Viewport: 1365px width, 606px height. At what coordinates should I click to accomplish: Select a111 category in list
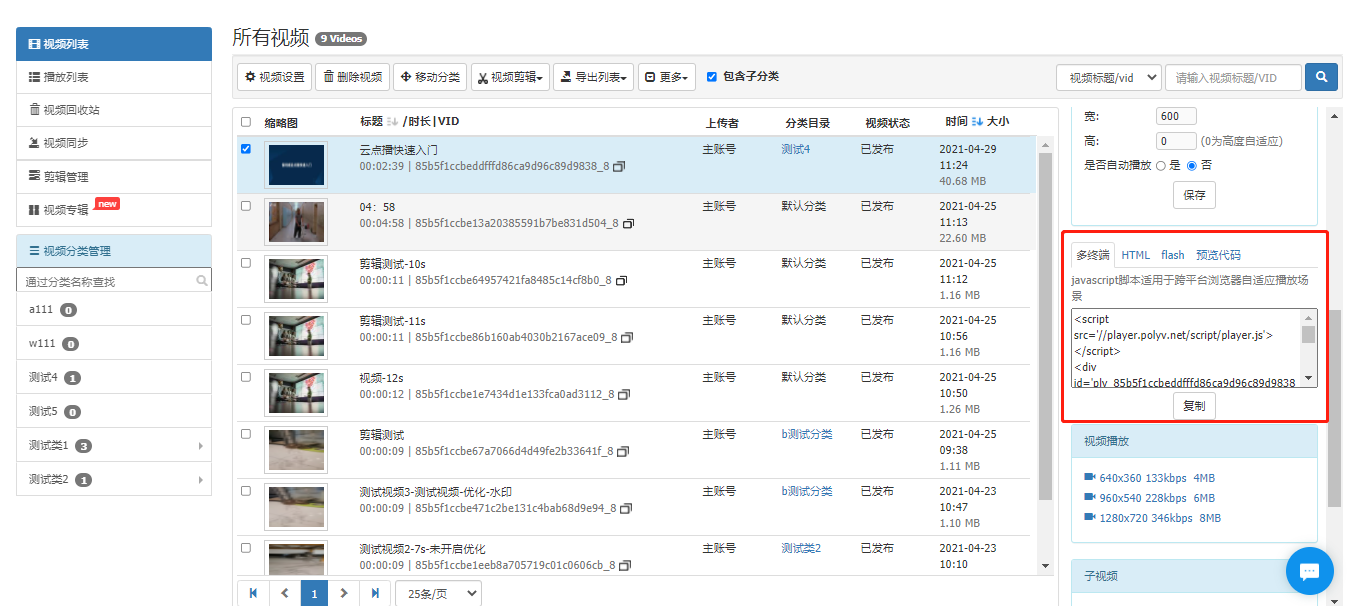[114, 310]
